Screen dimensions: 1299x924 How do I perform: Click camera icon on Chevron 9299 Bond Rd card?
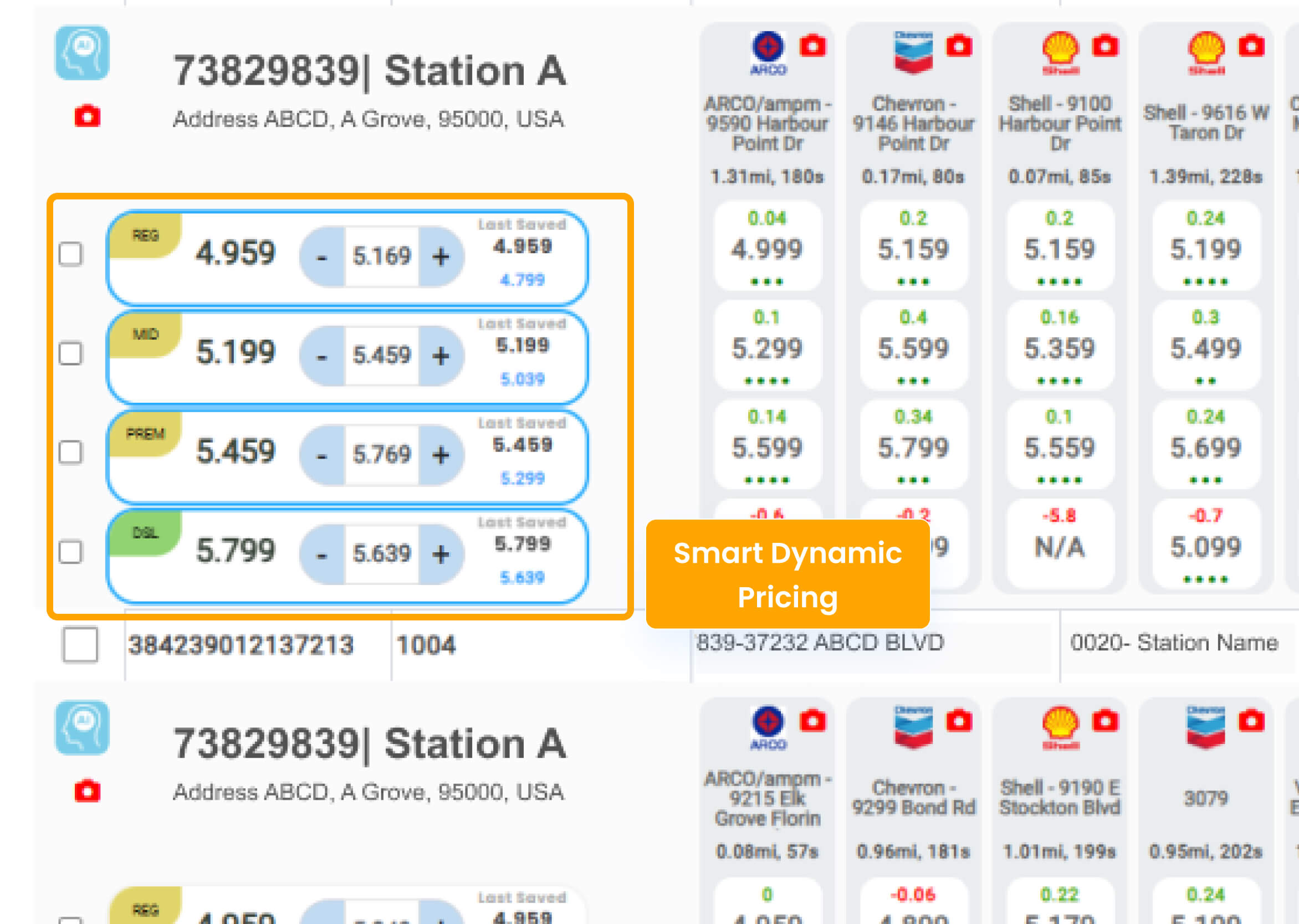[959, 721]
